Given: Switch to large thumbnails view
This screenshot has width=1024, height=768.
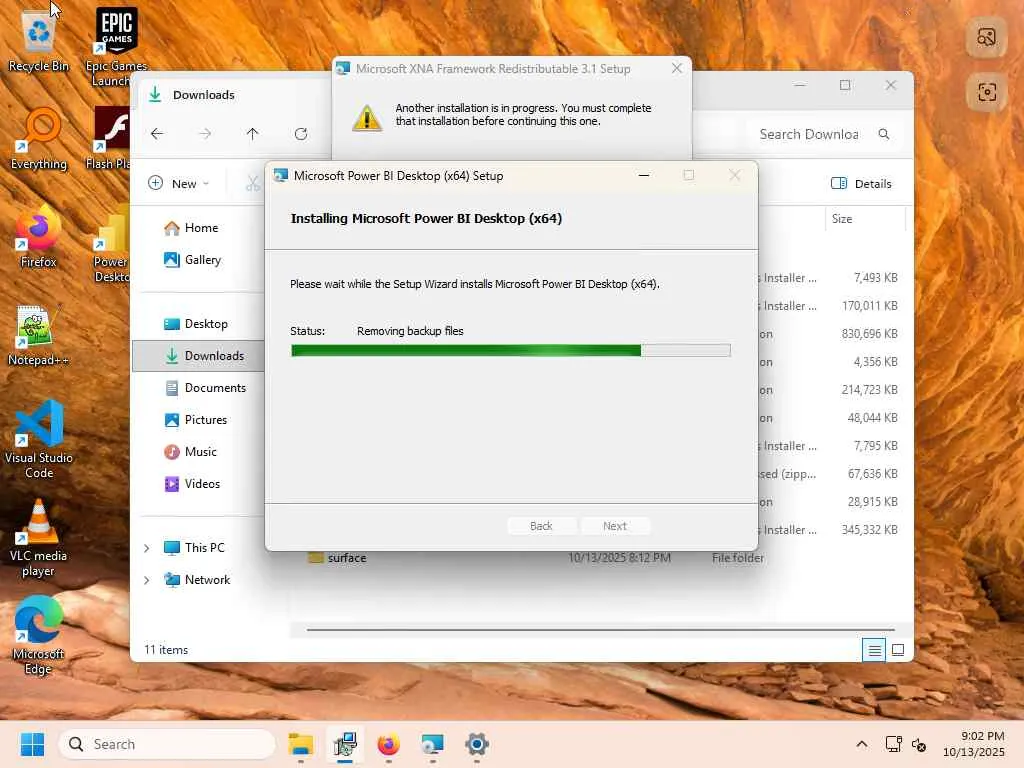Looking at the screenshot, I should click(x=898, y=650).
